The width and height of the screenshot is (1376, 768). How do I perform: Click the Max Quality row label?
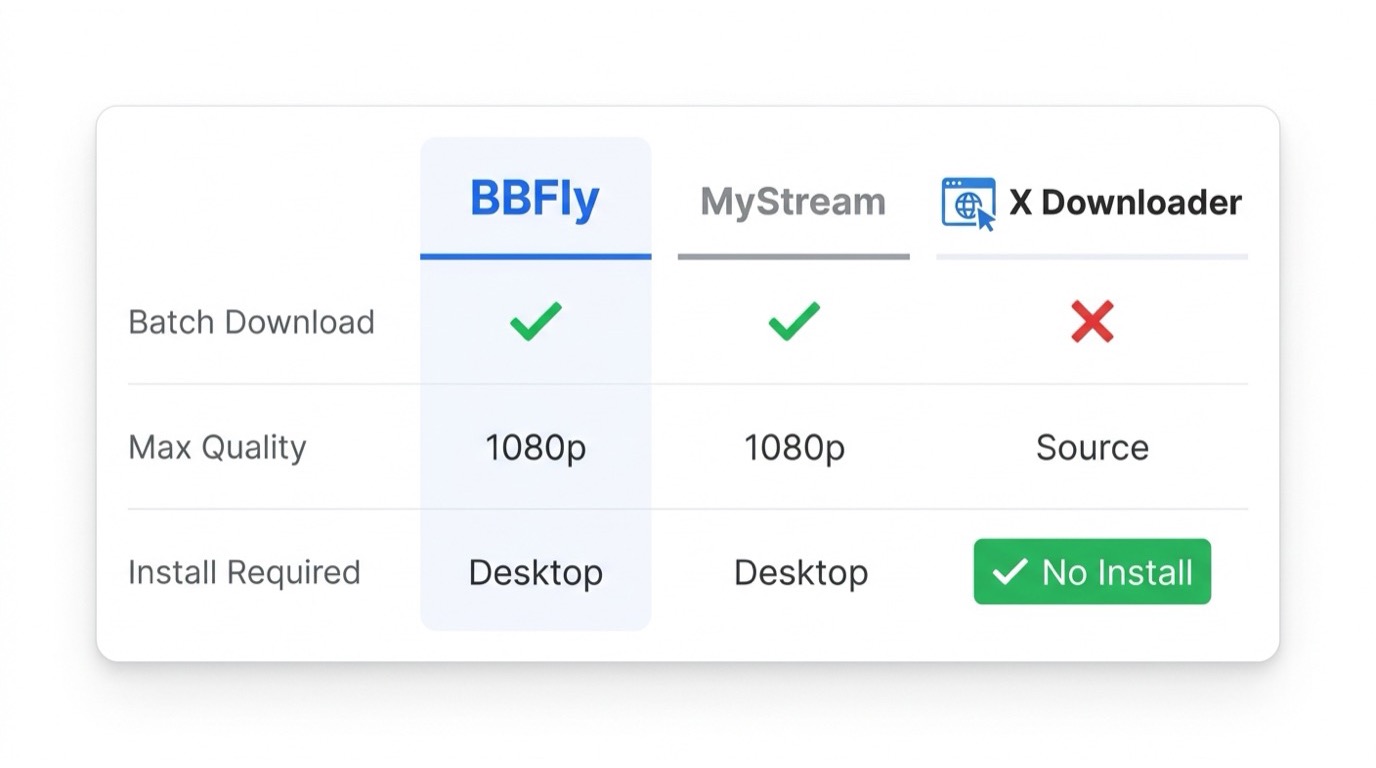tap(217, 447)
